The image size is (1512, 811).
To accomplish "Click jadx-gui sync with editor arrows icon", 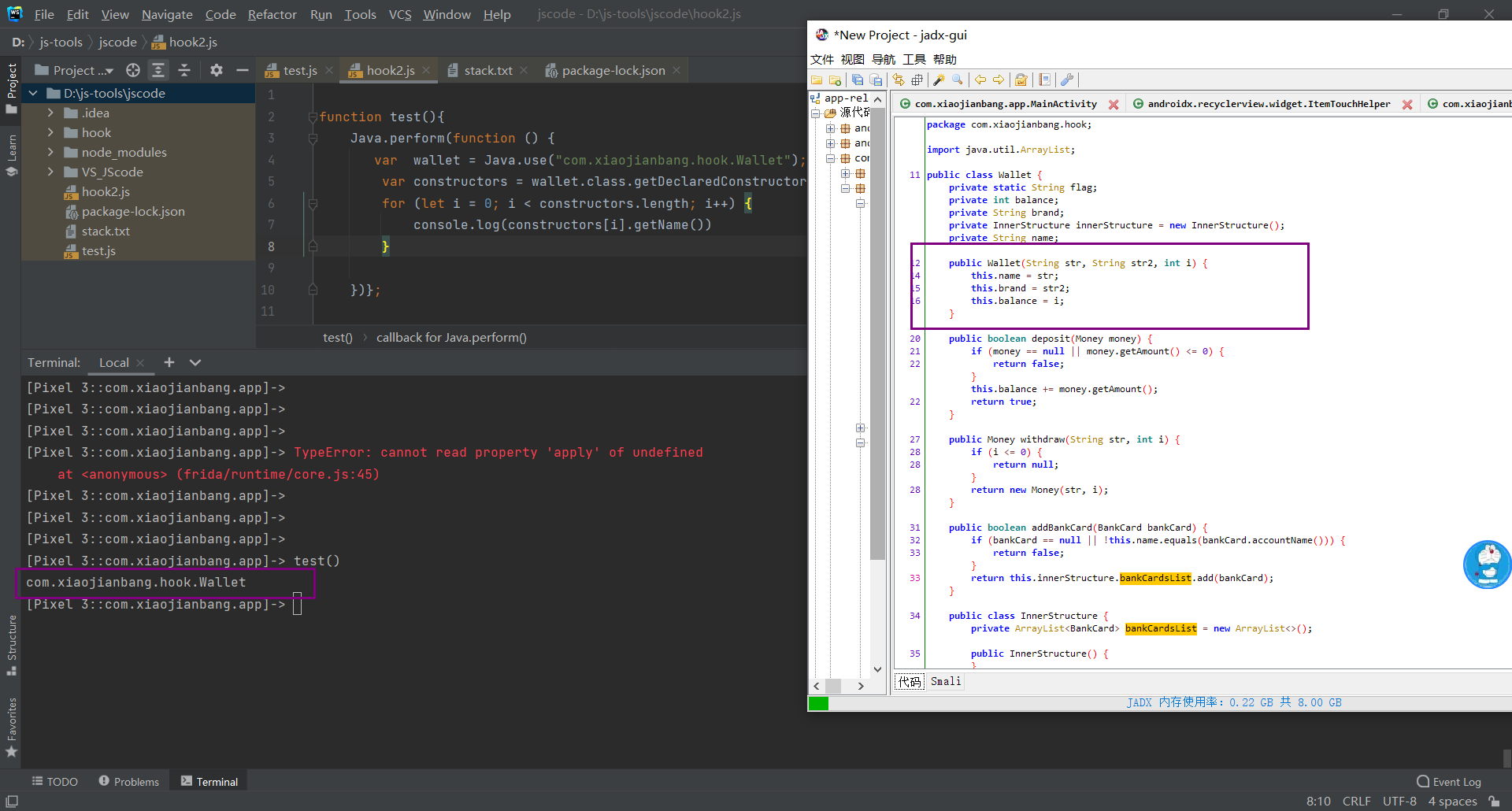I will coord(899,80).
